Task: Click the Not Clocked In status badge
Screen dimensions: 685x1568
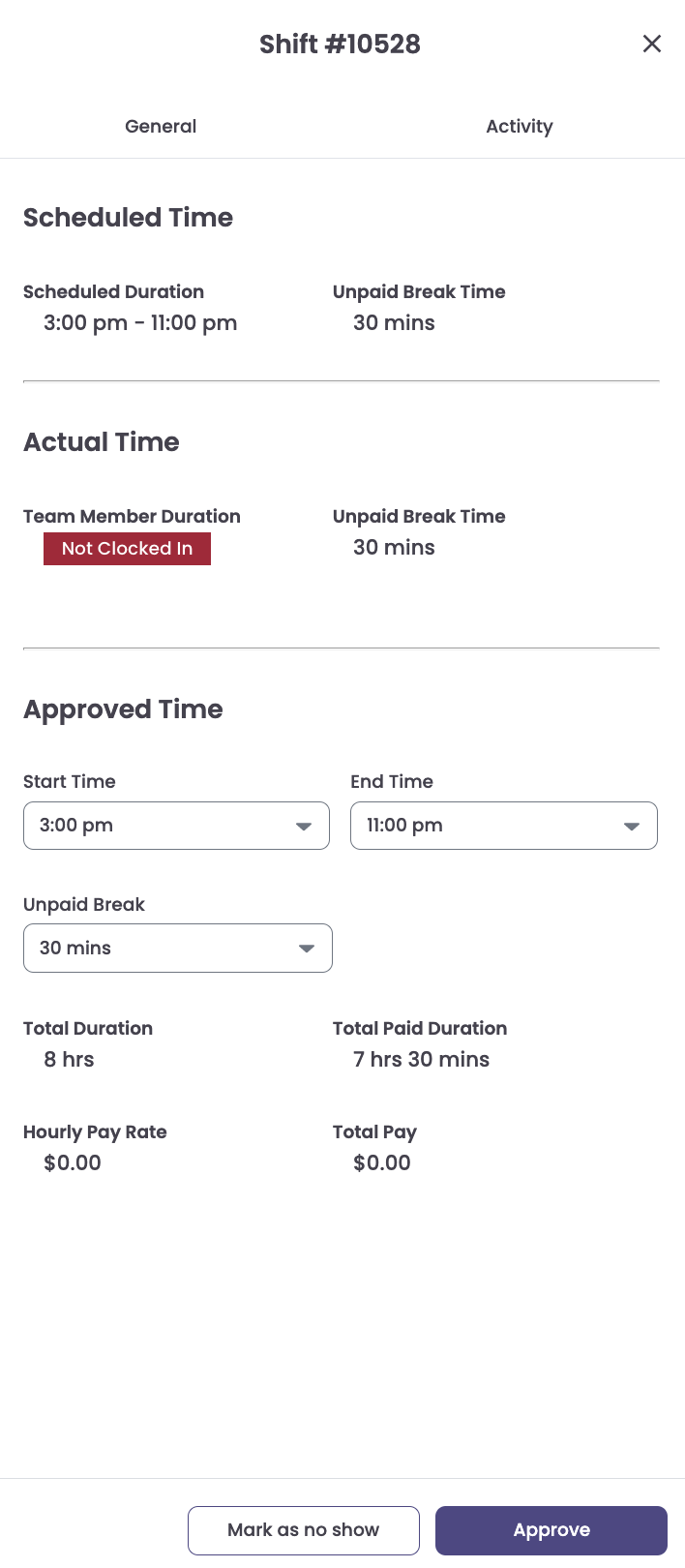Action: (x=127, y=549)
